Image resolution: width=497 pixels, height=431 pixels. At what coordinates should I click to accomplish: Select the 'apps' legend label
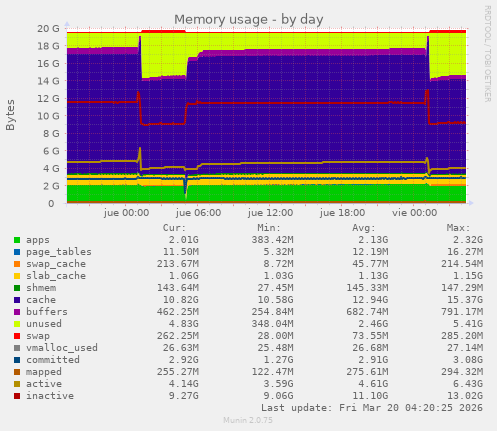click(38, 240)
